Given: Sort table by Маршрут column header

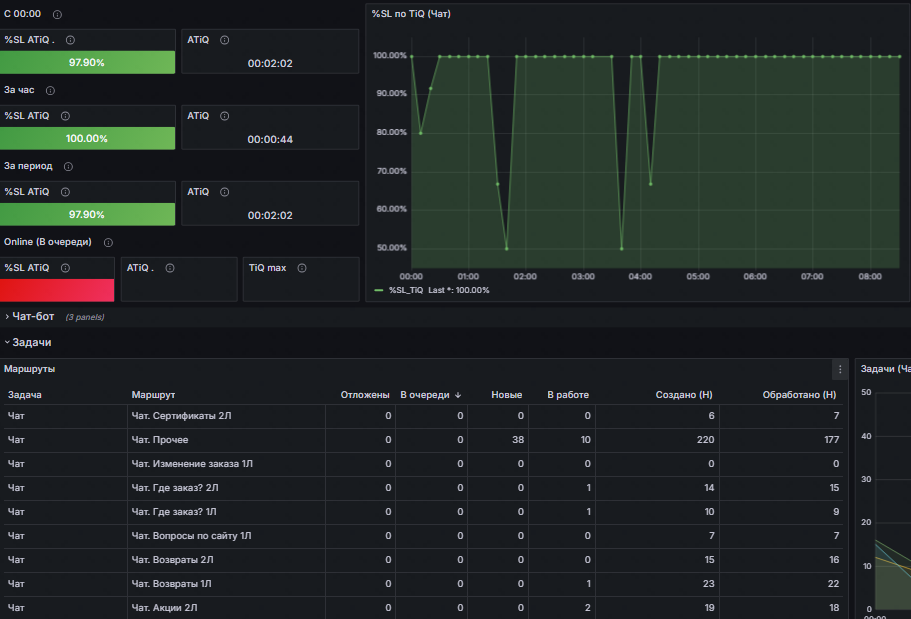Looking at the screenshot, I should click(x=153, y=395).
